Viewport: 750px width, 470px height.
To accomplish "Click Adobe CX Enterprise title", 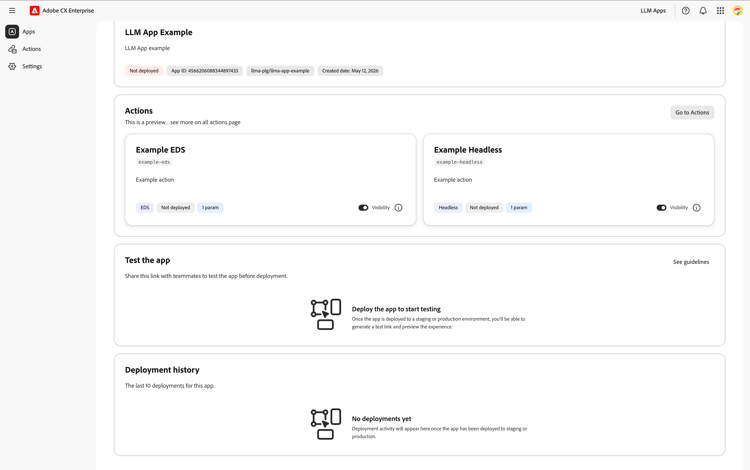I will (68, 11).
